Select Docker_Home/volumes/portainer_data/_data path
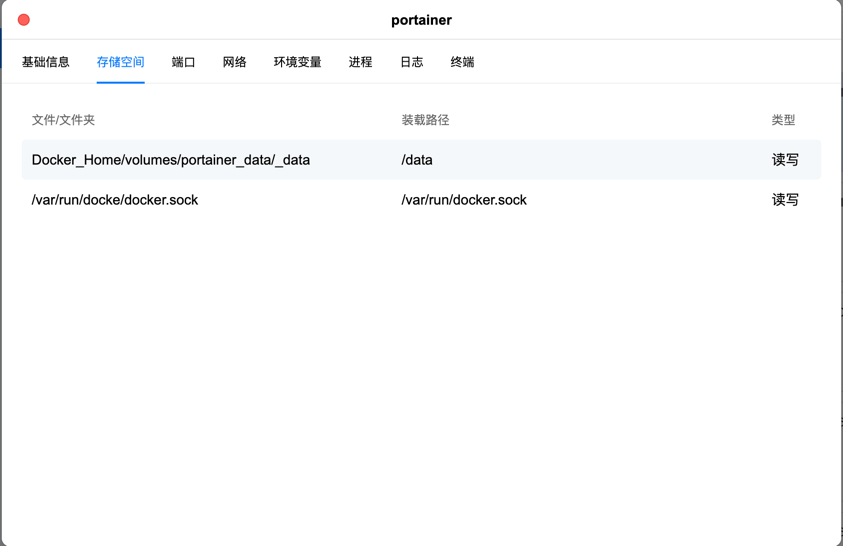 tap(171, 160)
